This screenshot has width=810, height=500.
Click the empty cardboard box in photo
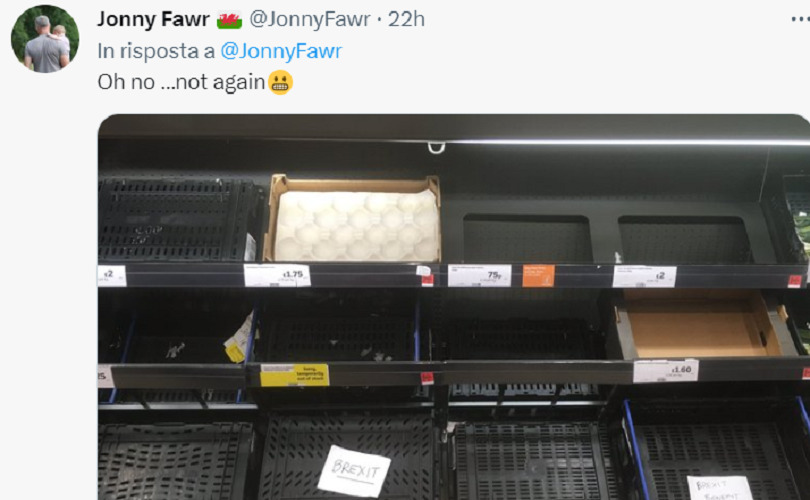tap(701, 324)
